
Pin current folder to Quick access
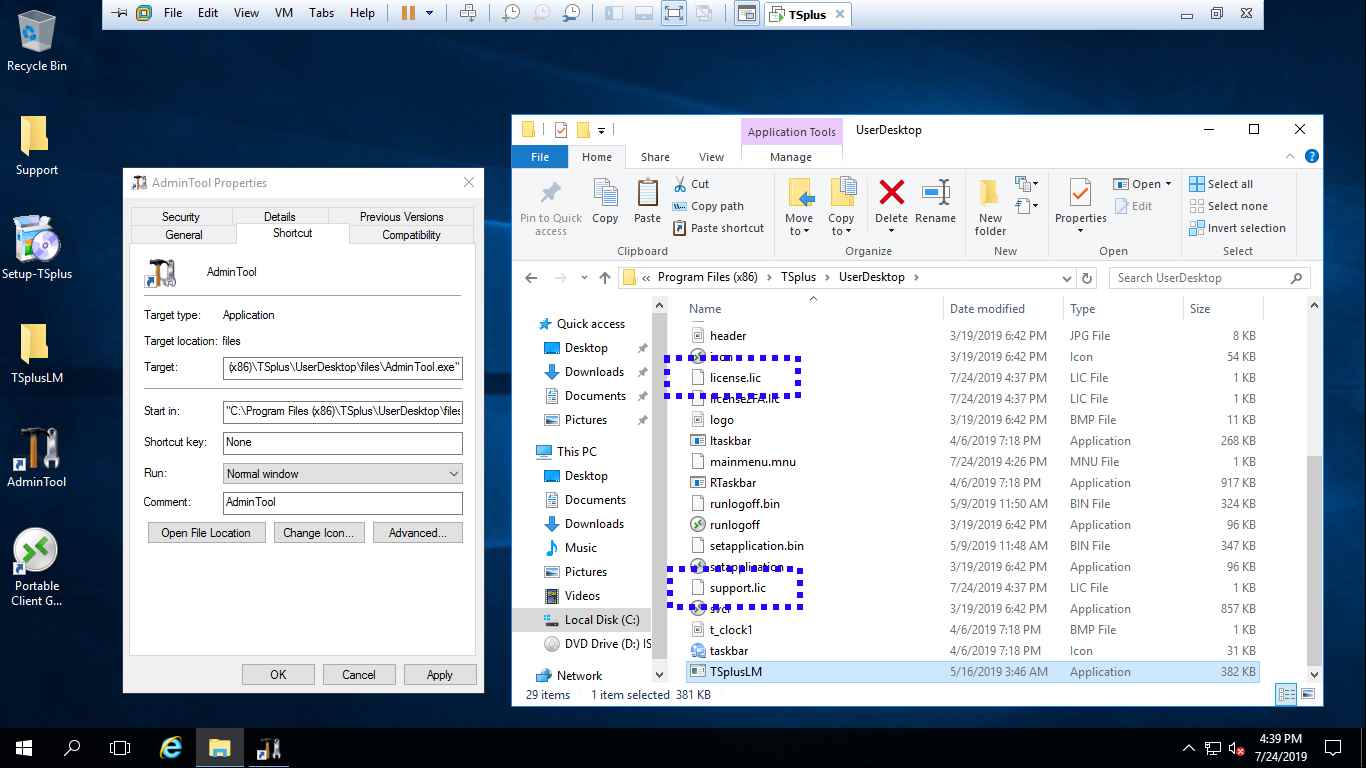tap(550, 205)
